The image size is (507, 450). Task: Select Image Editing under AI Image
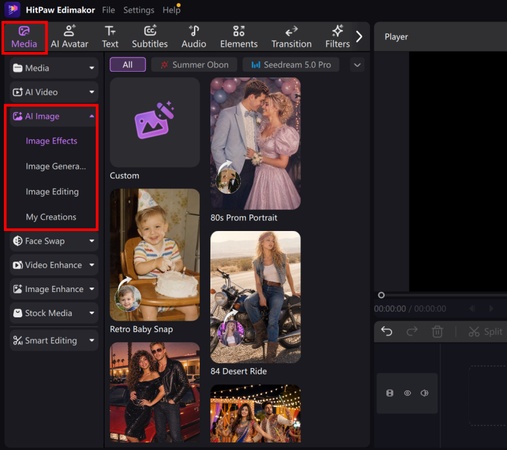pos(52,192)
